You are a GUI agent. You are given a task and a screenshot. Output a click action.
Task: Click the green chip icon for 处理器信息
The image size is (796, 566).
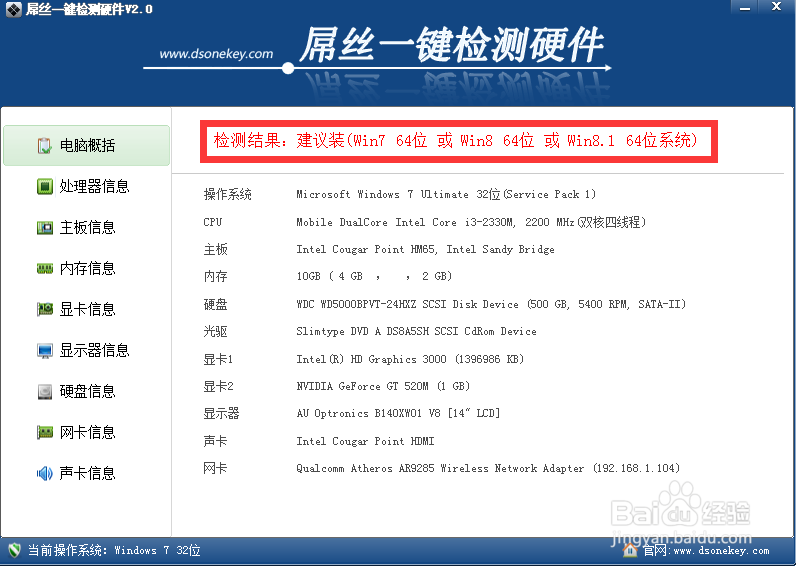point(45,186)
